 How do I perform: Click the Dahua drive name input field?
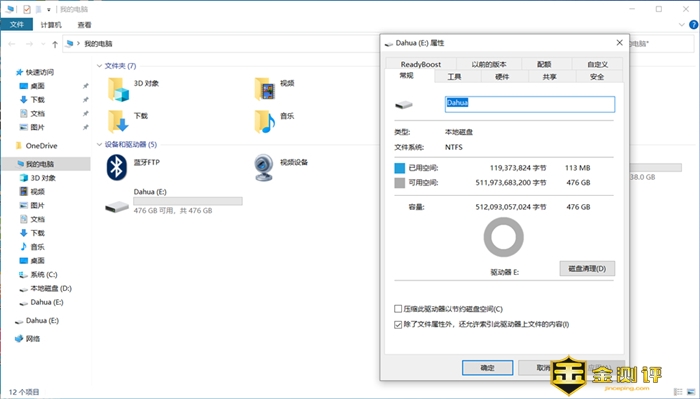click(530, 104)
